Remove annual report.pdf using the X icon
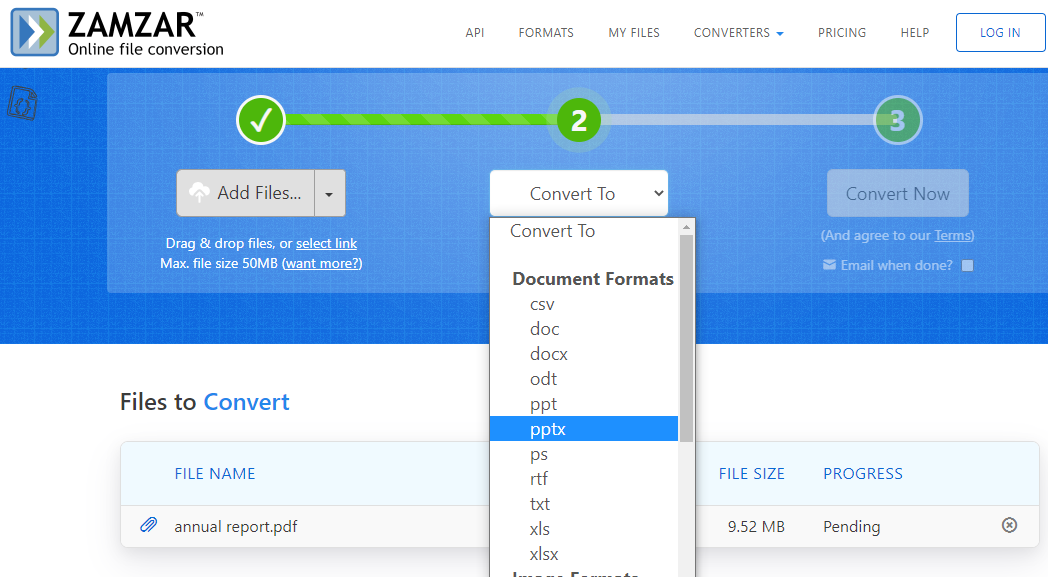Viewport: 1048px width, 577px height. pos(1009,525)
